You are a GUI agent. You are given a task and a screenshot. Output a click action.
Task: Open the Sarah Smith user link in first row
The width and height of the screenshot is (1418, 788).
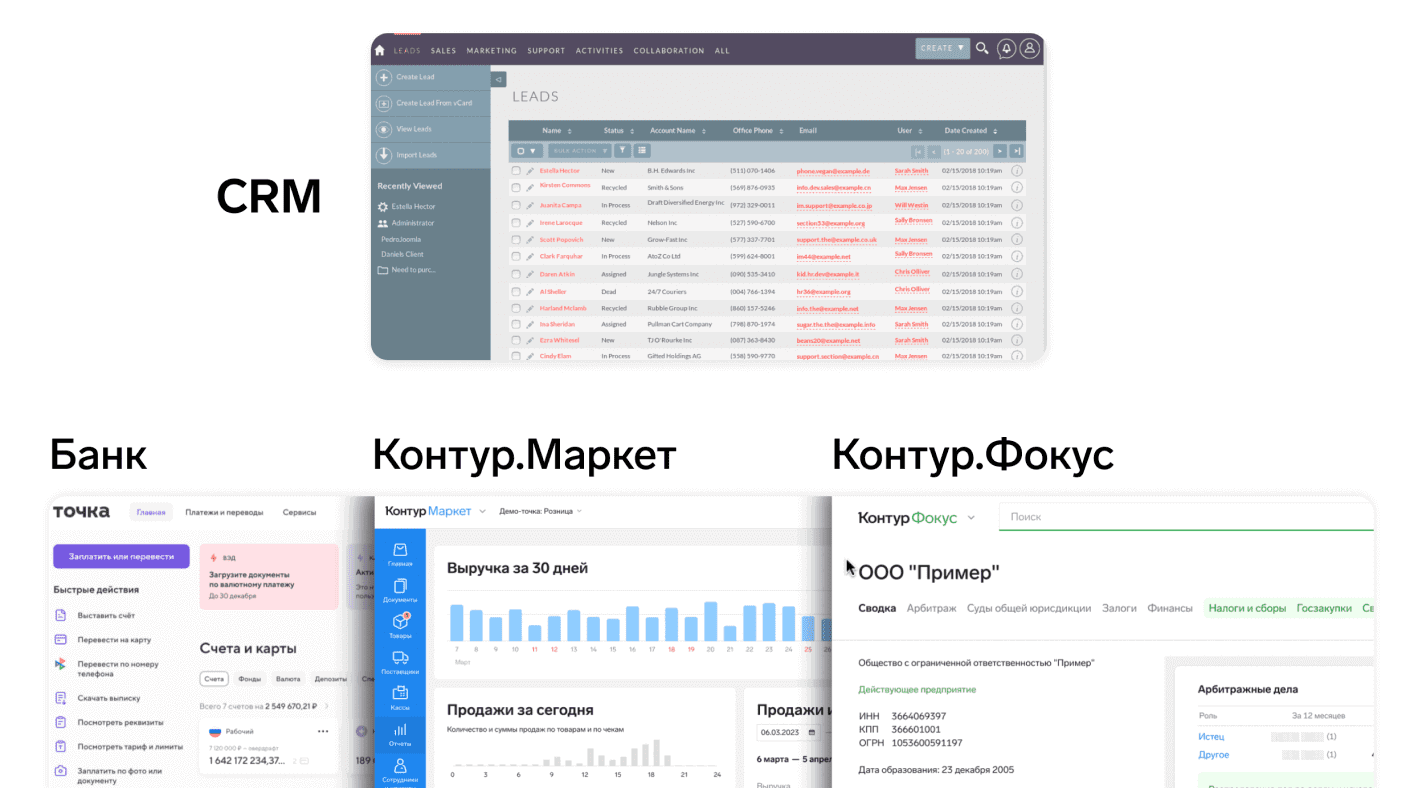coord(911,171)
